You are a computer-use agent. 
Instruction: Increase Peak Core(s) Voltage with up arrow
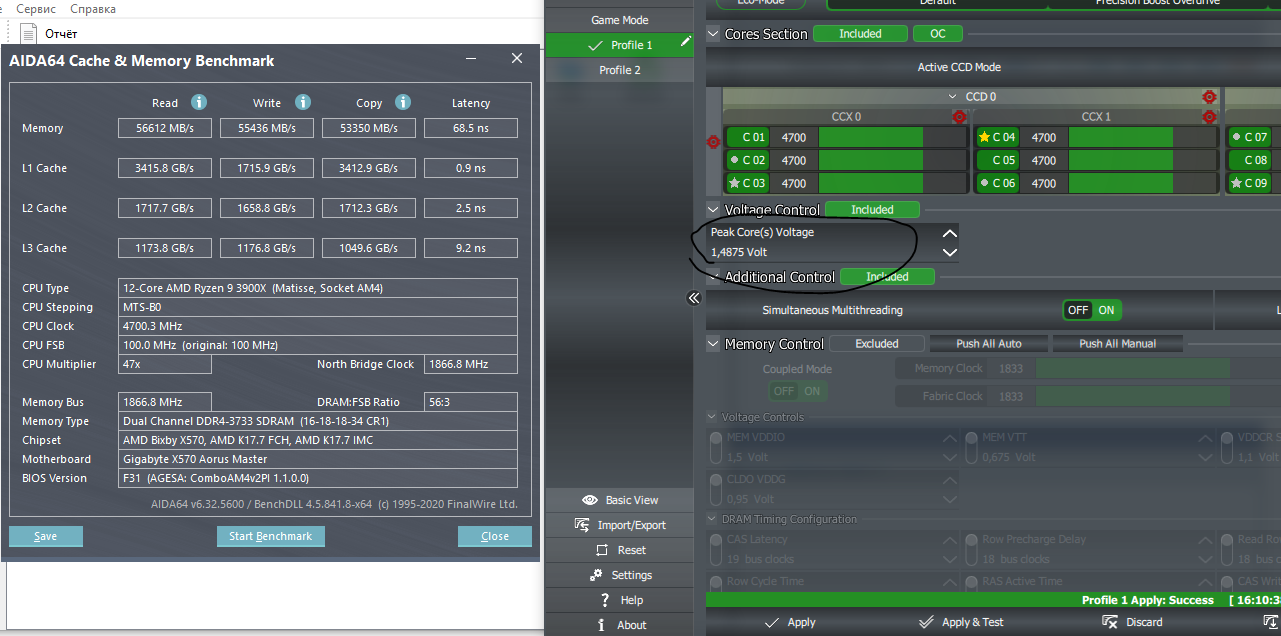click(950, 232)
